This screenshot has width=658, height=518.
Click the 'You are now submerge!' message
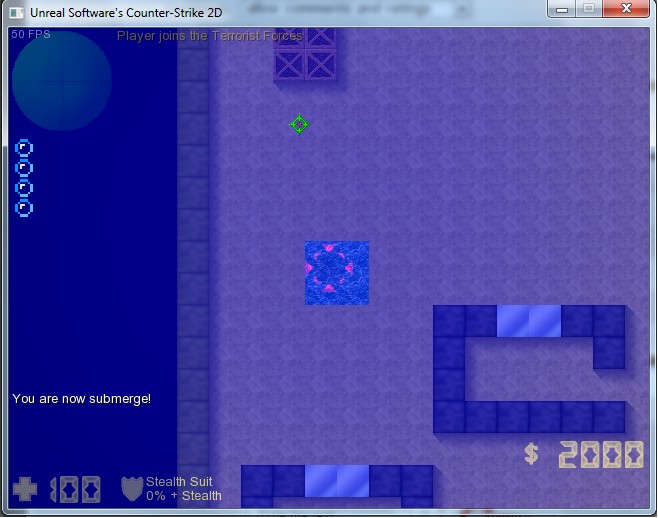point(81,399)
